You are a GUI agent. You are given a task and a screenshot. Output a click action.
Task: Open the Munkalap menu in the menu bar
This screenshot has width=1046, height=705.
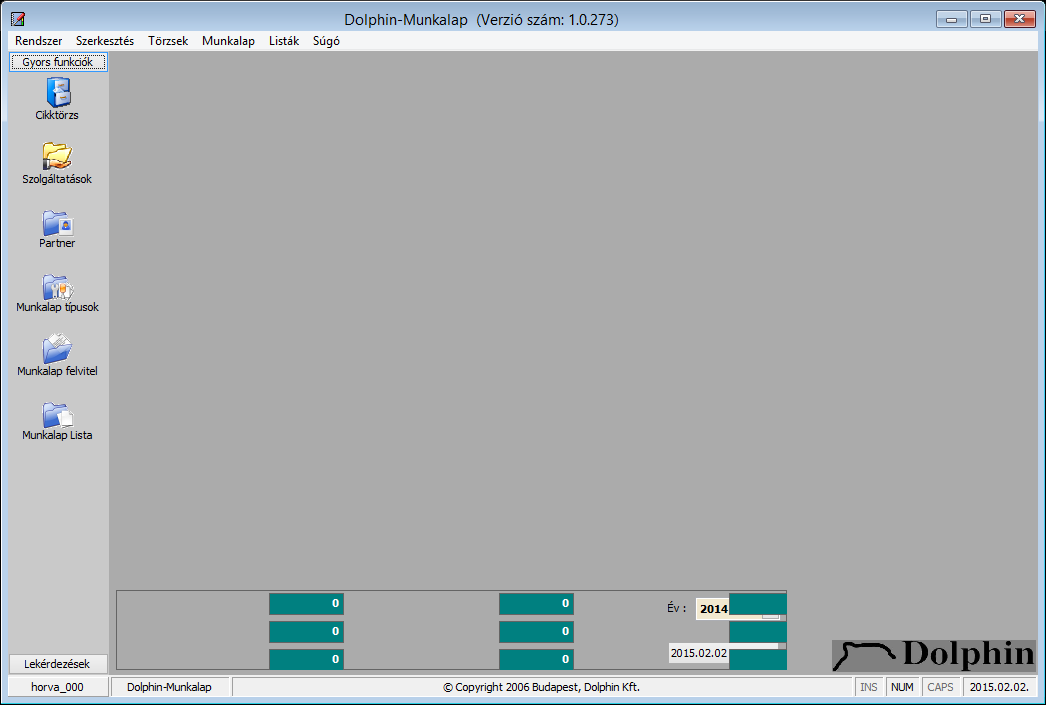pos(228,41)
